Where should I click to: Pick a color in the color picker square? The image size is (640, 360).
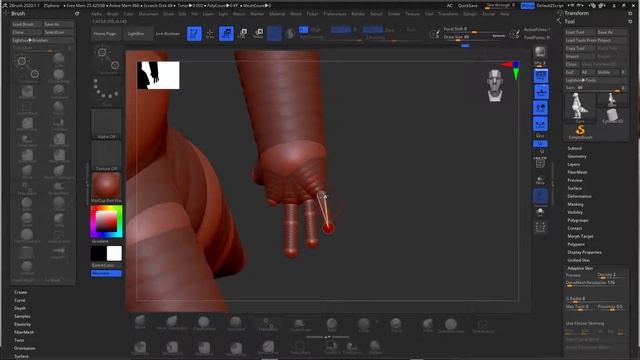point(106,221)
